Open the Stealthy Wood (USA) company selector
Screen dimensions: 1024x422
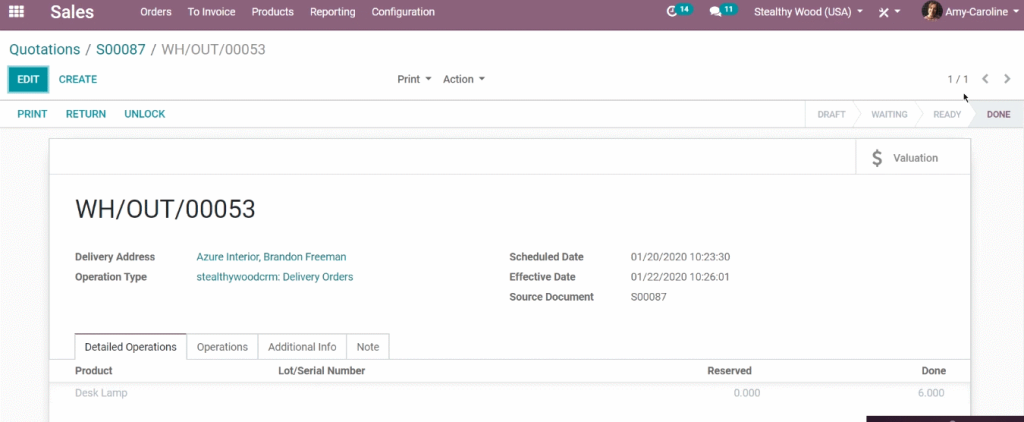point(808,12)
